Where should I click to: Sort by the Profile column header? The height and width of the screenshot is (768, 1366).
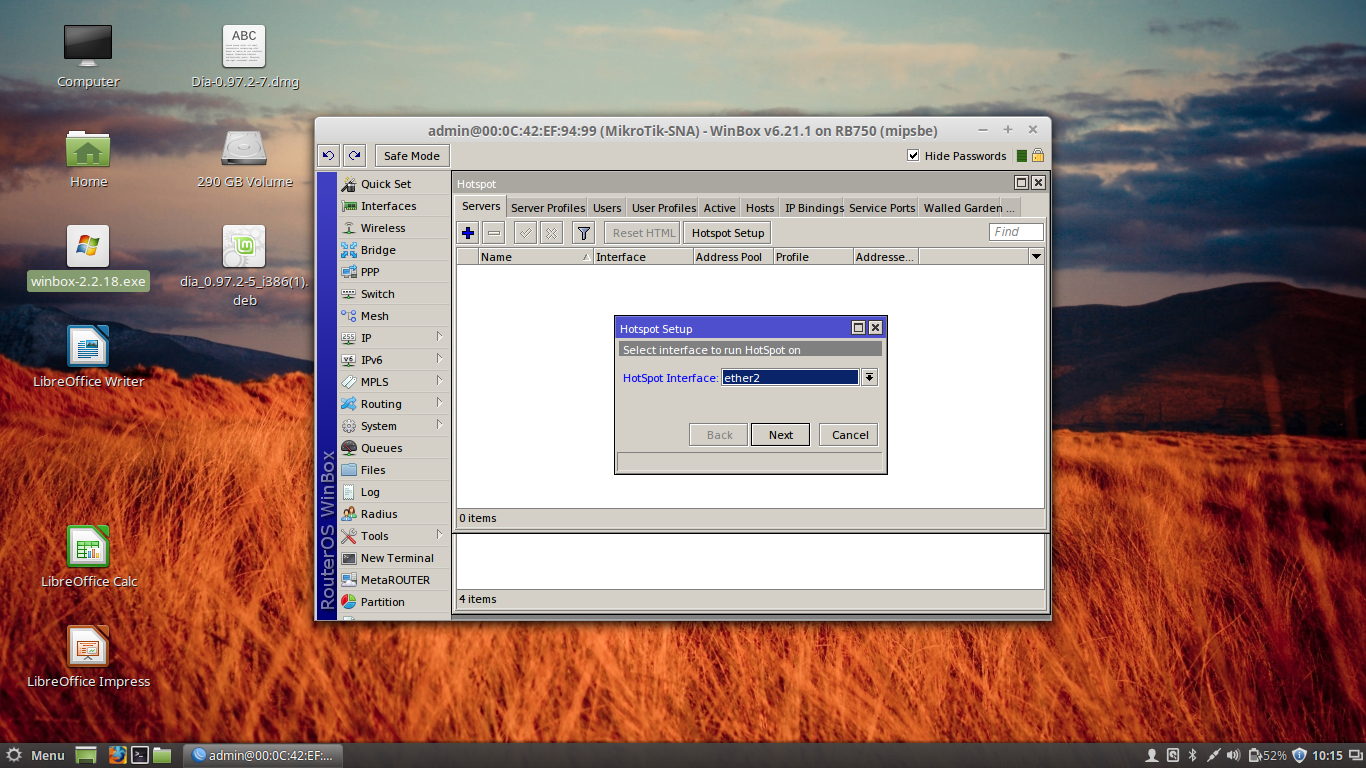coord(812,257)
